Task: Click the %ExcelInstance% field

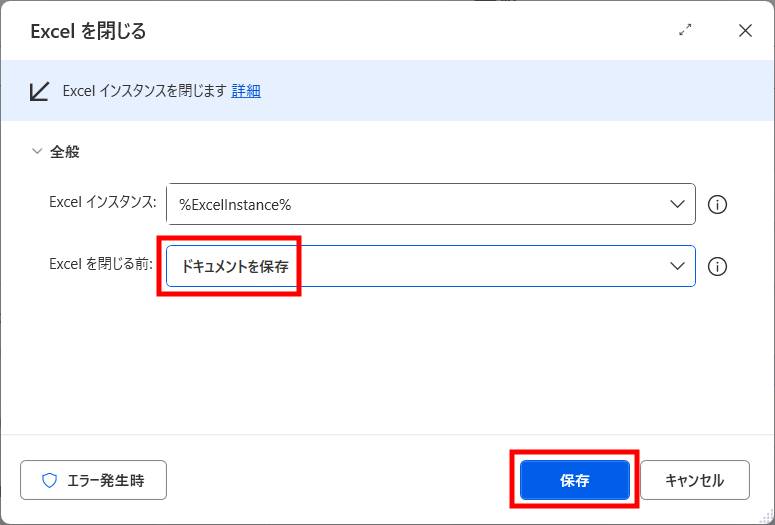Action: (x=431, y=204)
